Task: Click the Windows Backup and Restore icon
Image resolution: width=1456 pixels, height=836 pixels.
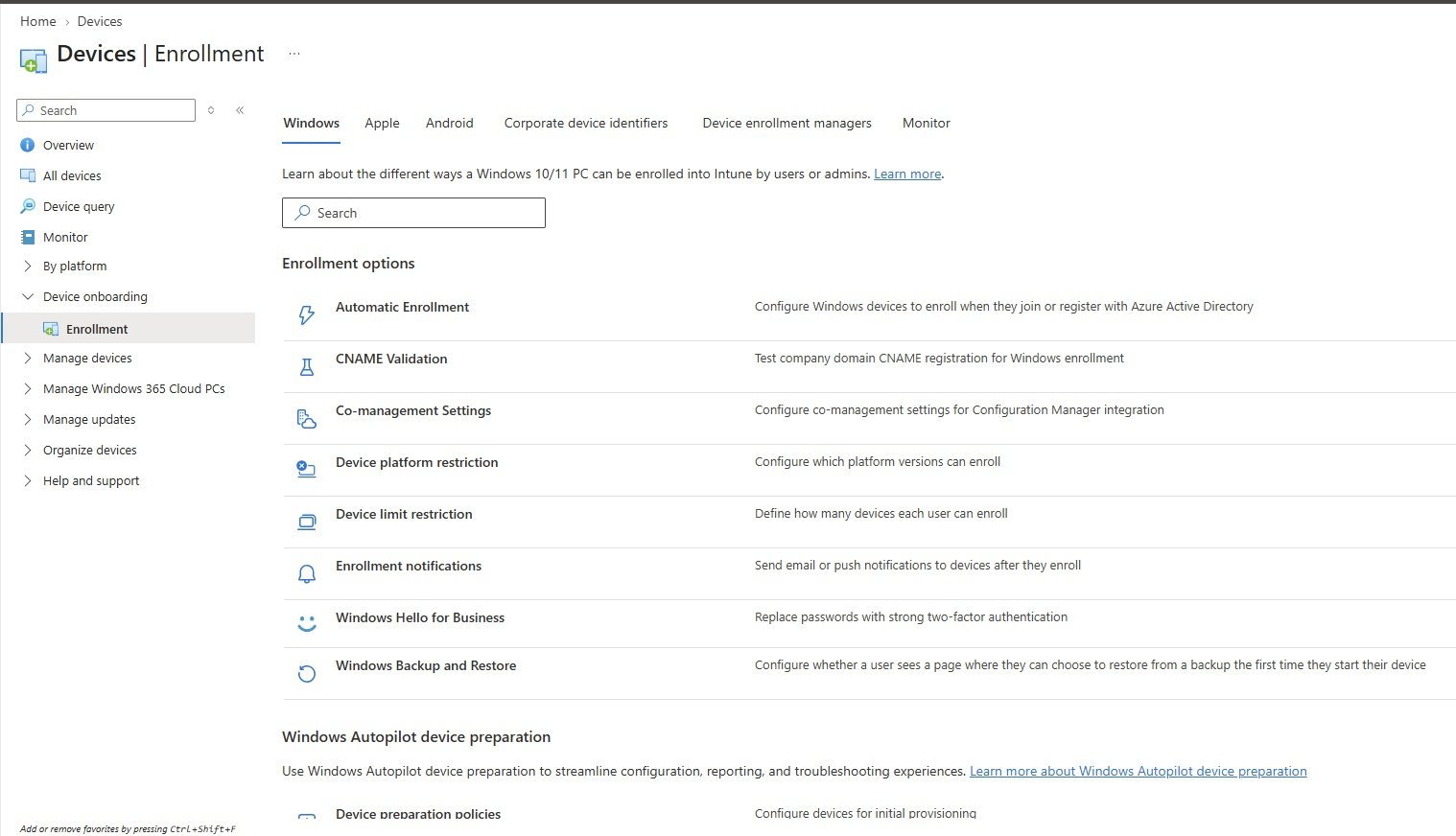Action: [x=307, y=673]
